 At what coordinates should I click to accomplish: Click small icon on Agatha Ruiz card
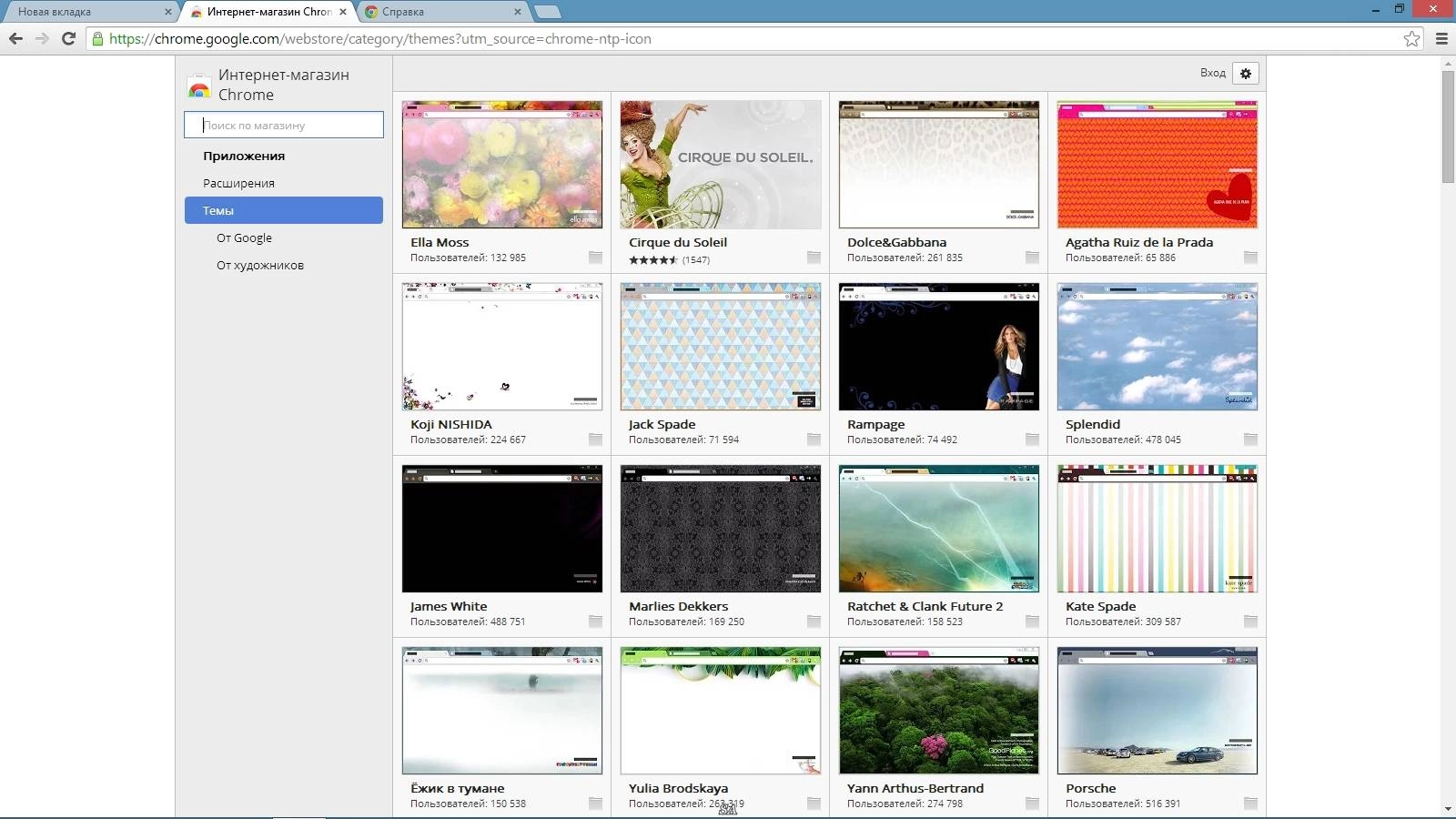coord(1250,258)
